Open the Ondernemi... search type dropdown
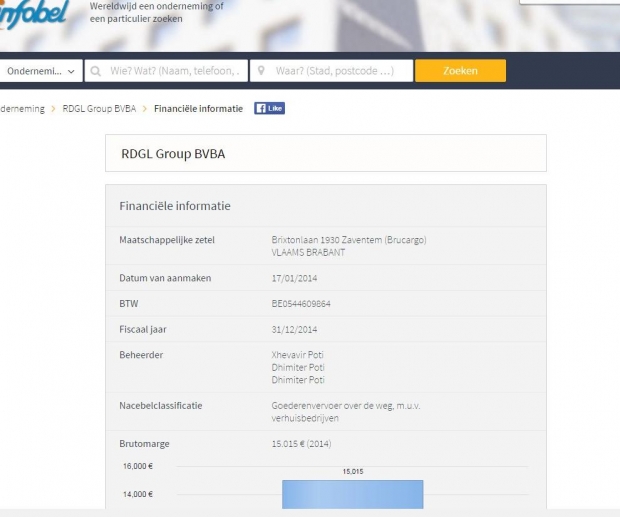 click(41, 71)
